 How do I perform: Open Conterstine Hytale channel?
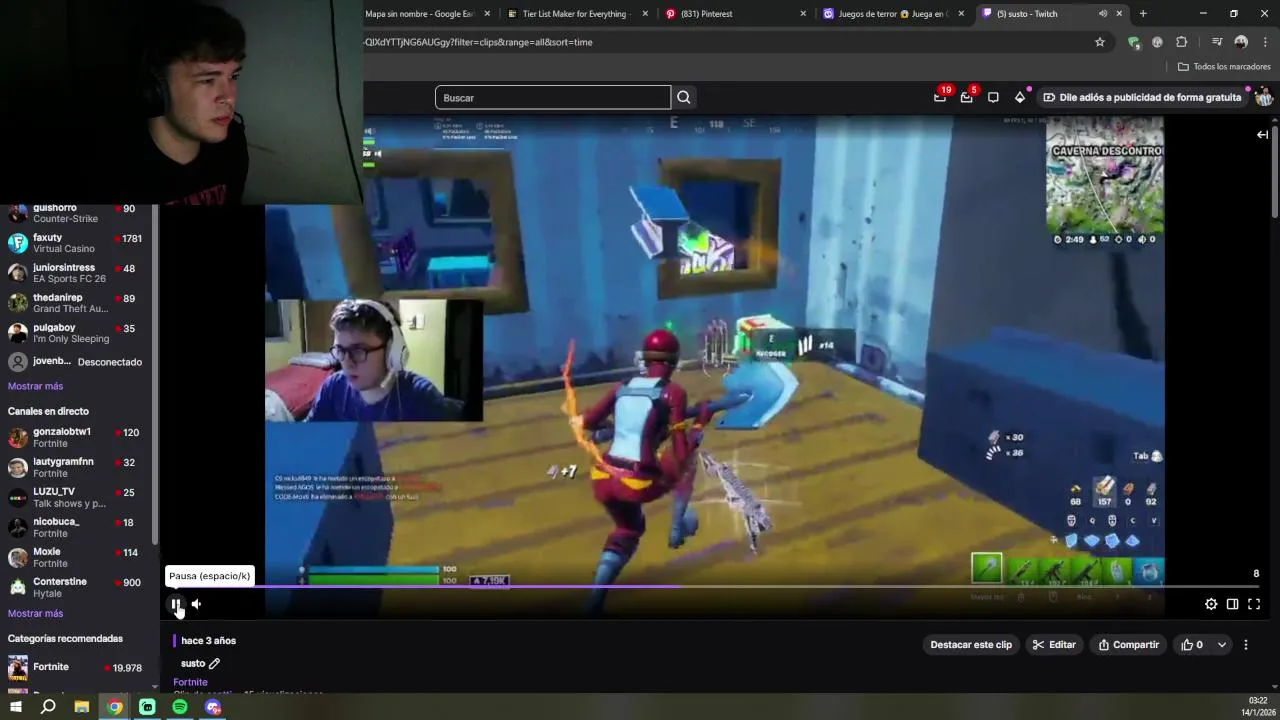[75, 587]
